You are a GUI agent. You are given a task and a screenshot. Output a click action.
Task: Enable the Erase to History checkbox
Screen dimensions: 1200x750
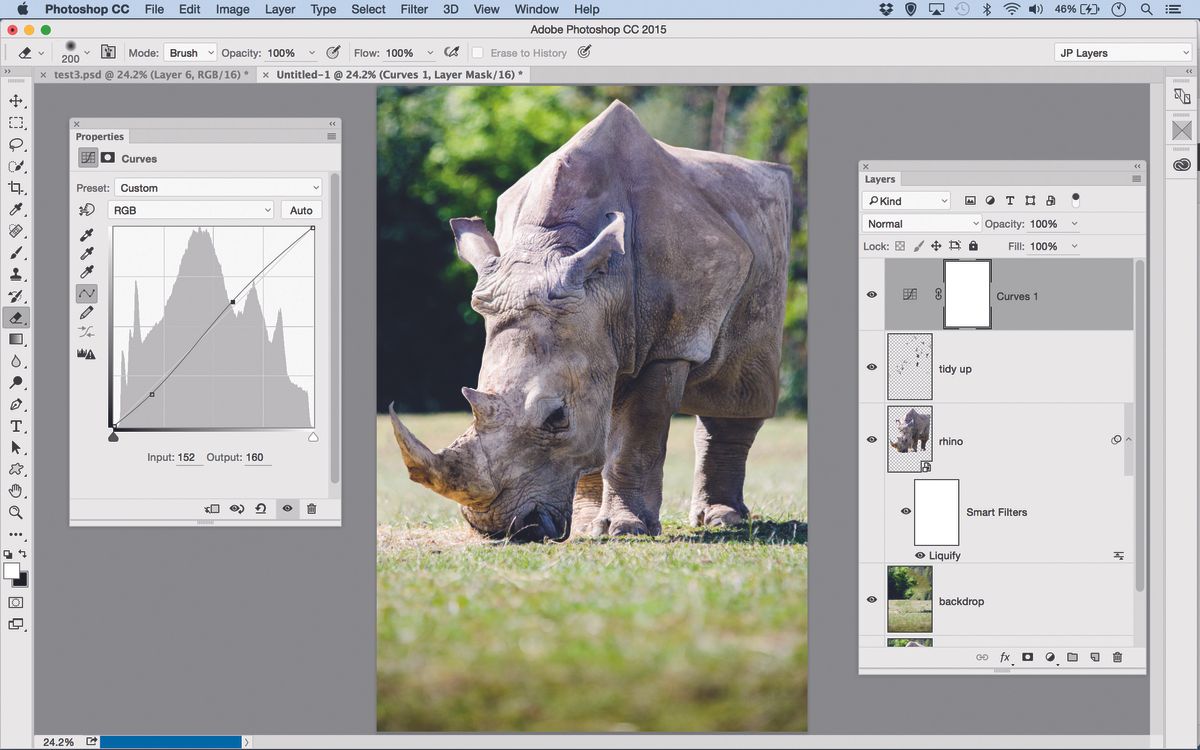[477, 52]
